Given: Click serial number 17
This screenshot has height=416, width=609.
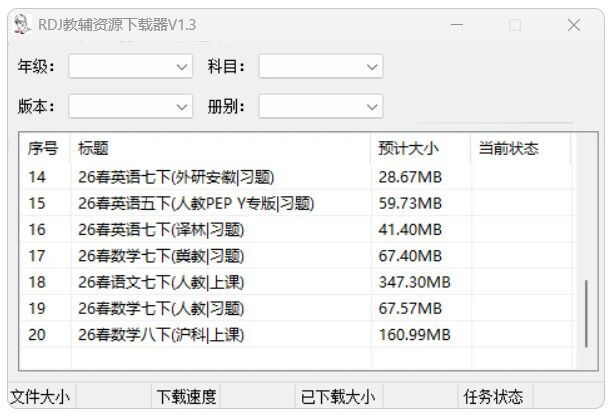Looking at the screenshot, I should click(x=37, y=256).
